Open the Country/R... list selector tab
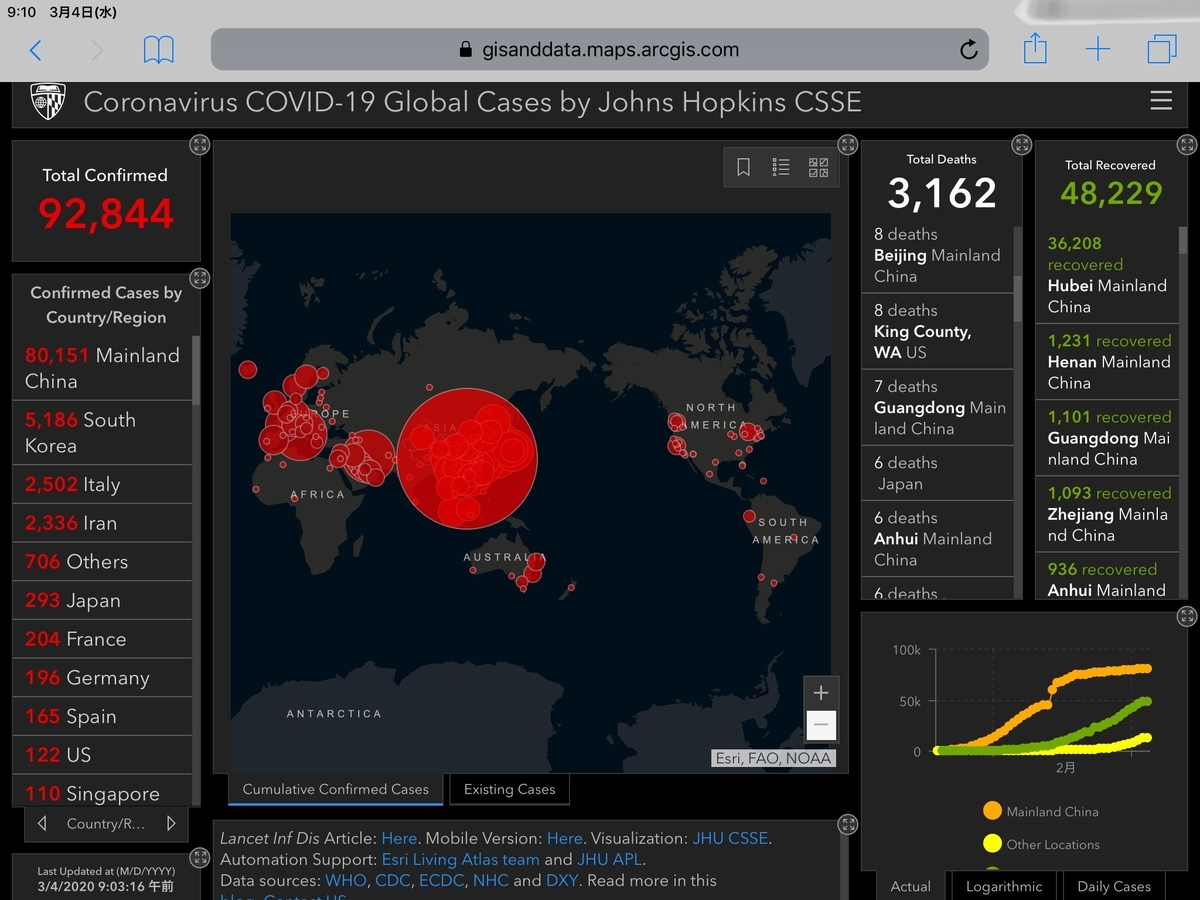This screenshot has width=1200, height=900. click(x=106, y=824)
